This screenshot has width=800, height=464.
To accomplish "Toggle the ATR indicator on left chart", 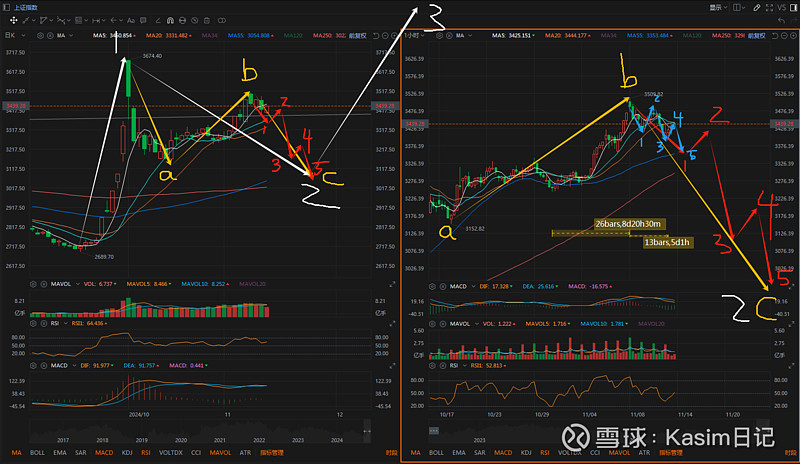I will [245, 452].
